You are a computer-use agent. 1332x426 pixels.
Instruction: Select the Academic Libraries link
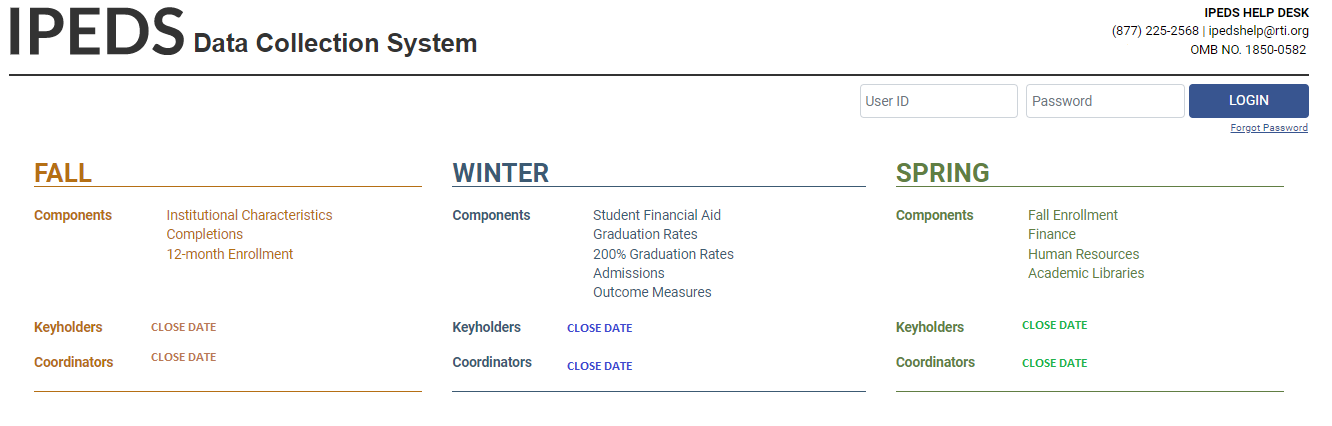[x=1085, y=273]
